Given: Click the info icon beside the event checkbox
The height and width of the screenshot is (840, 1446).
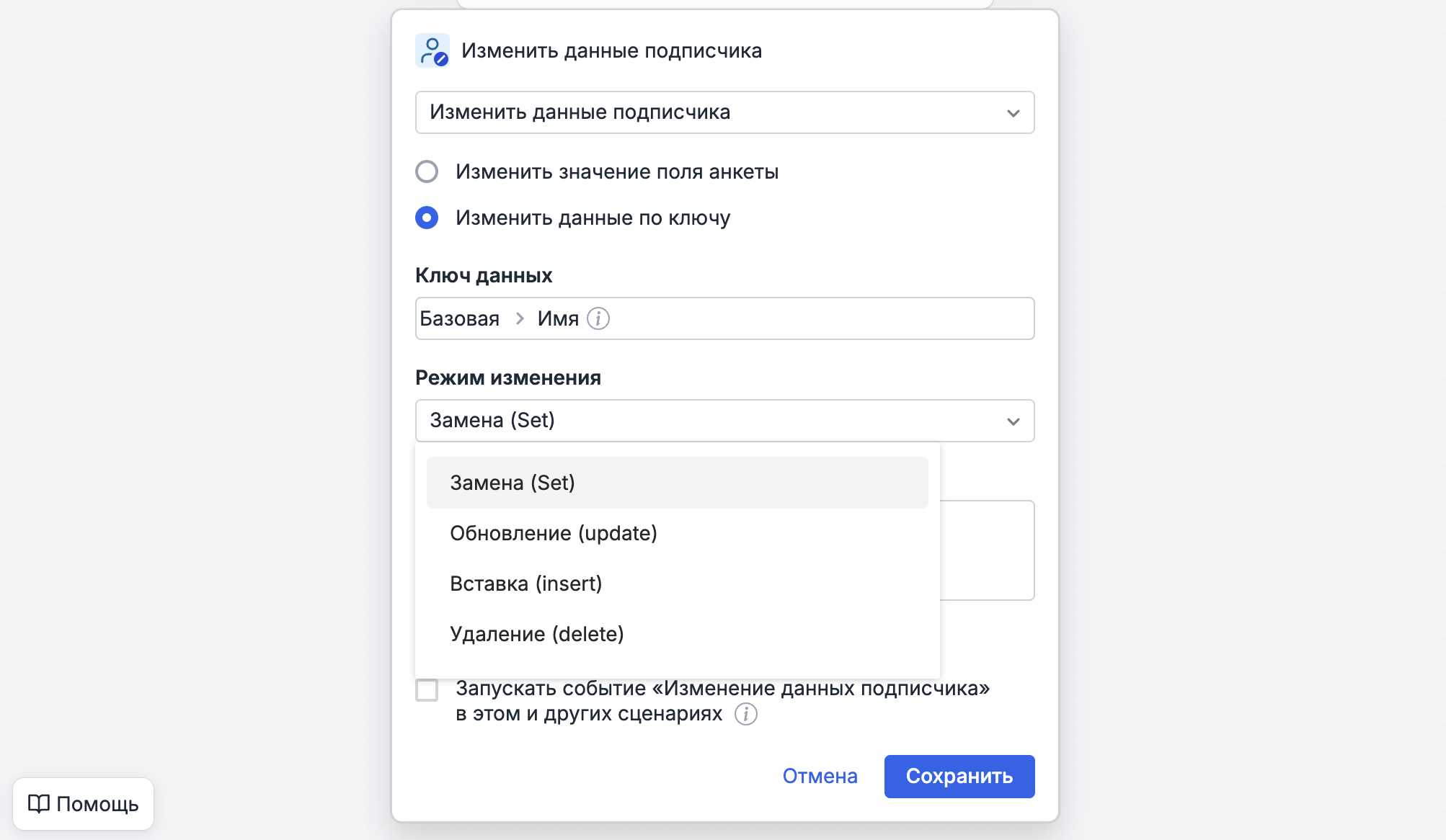Looking at the screenshot, I should 746,715.
